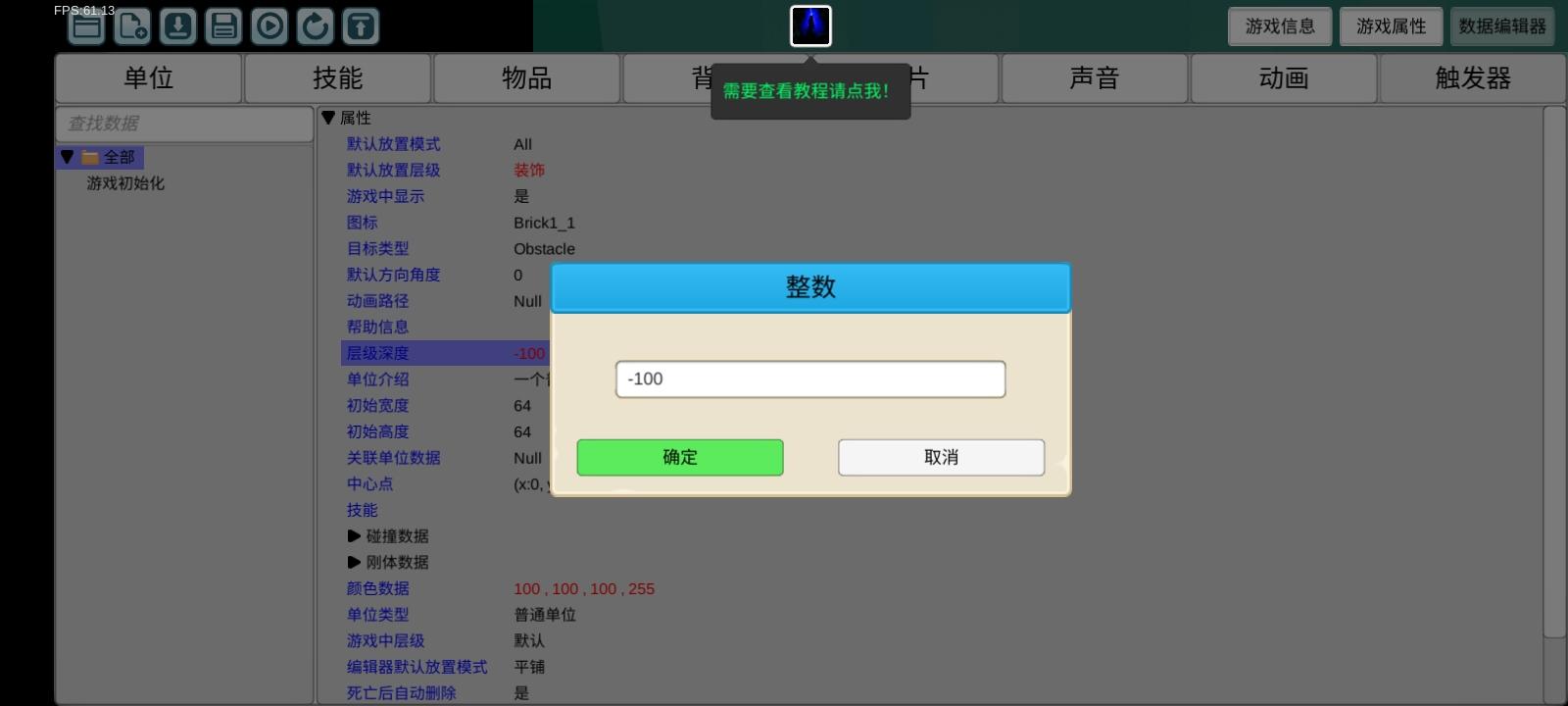Select the 默认放置模式 property row
The height and width of the screenshot is (706, 1568).
click(393, 144)
